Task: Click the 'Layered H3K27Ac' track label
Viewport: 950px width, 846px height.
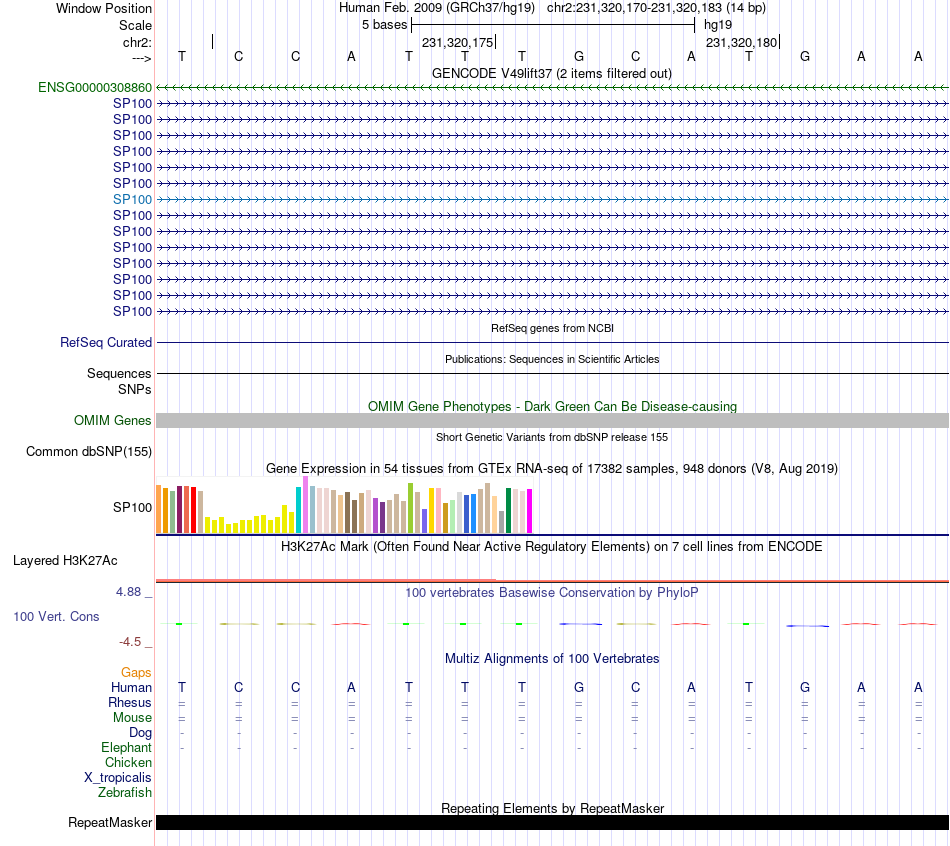Action: pyautogui.click(x=65, y=561)
